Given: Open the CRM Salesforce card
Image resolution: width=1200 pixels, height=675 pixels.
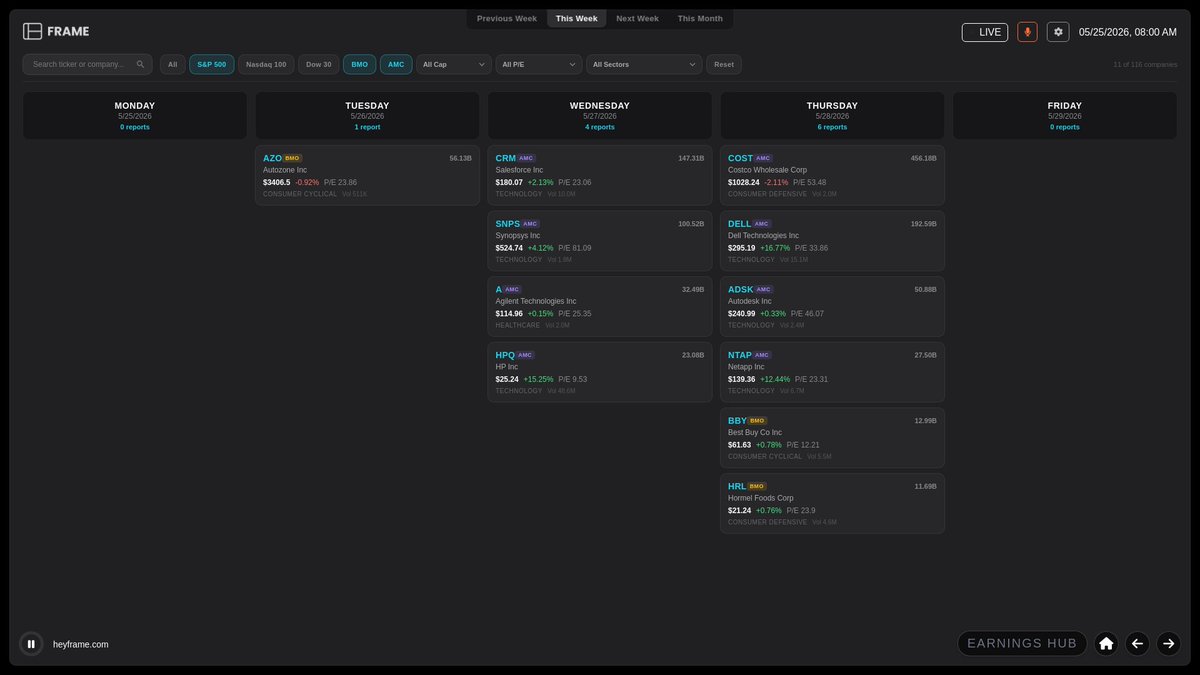Looking at the screenshot, I should click(x=600, y=175).
